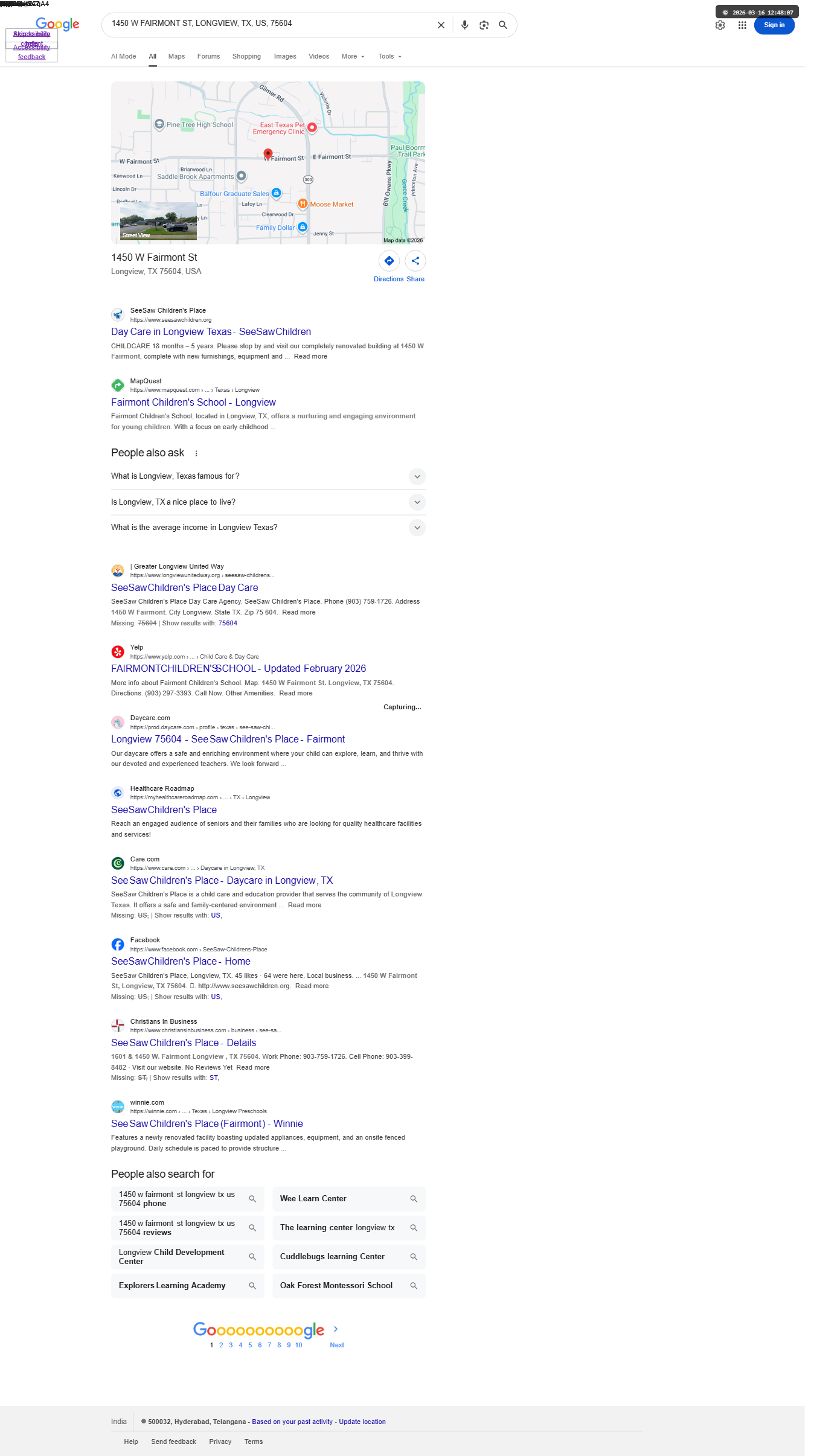Open the Google apps grid icon
Screen dimensions: 814x1456
point(742,25)
